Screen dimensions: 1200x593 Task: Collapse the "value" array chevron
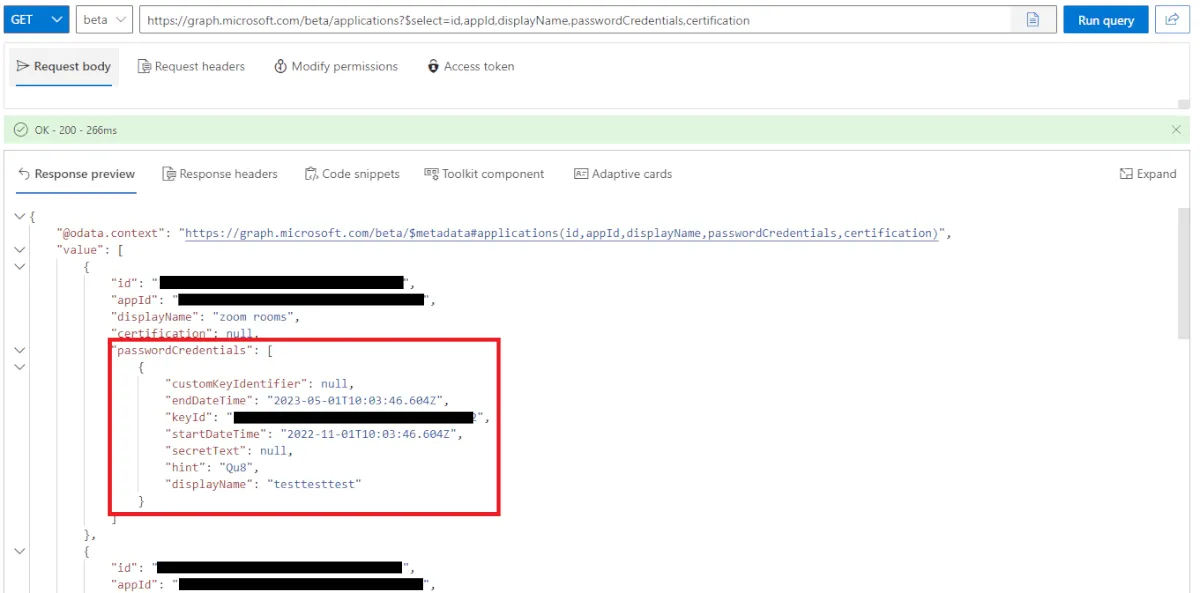tap(20, 250)
